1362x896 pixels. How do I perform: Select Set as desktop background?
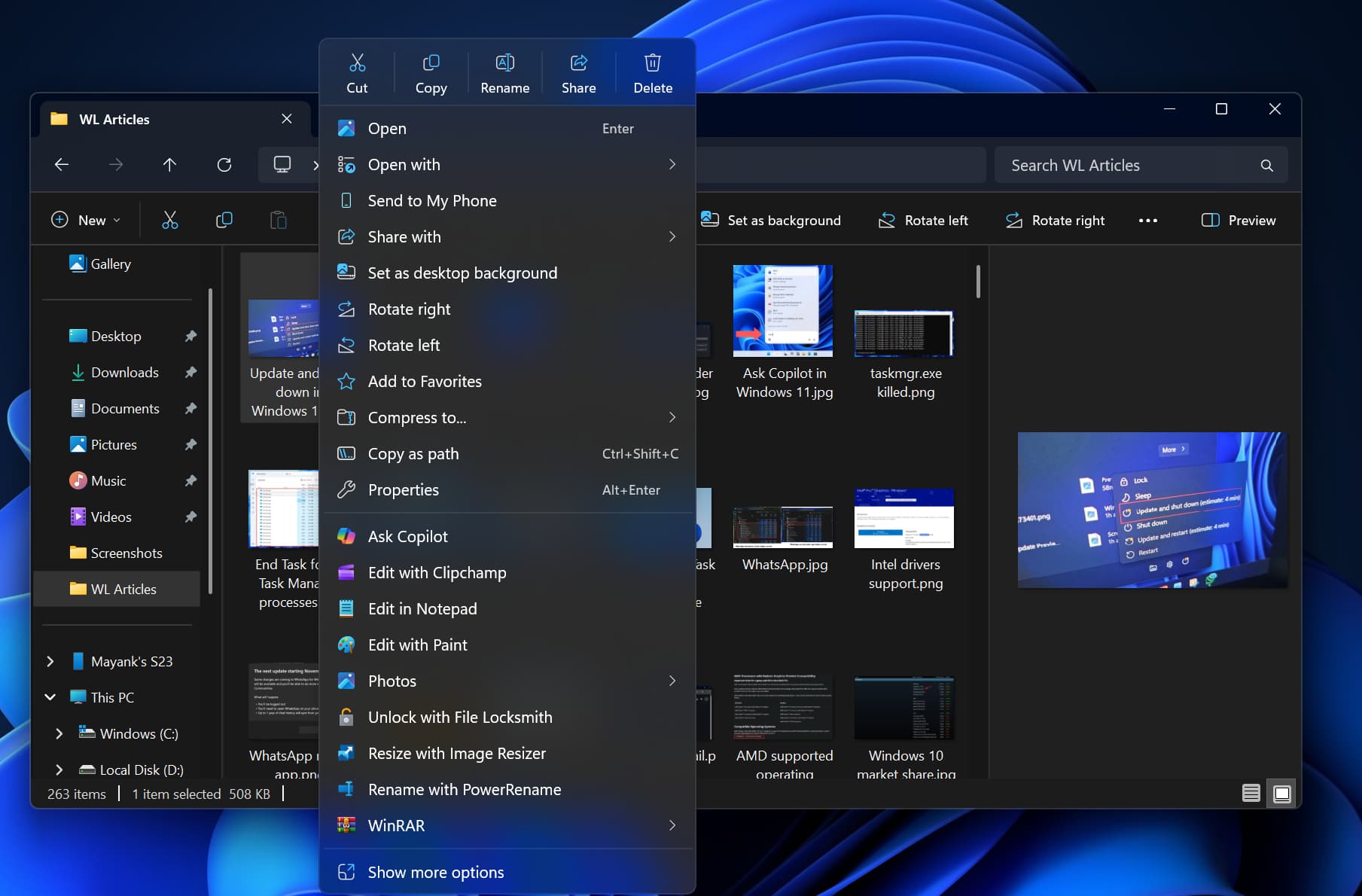pyautogui.click(x=462, y=273)
